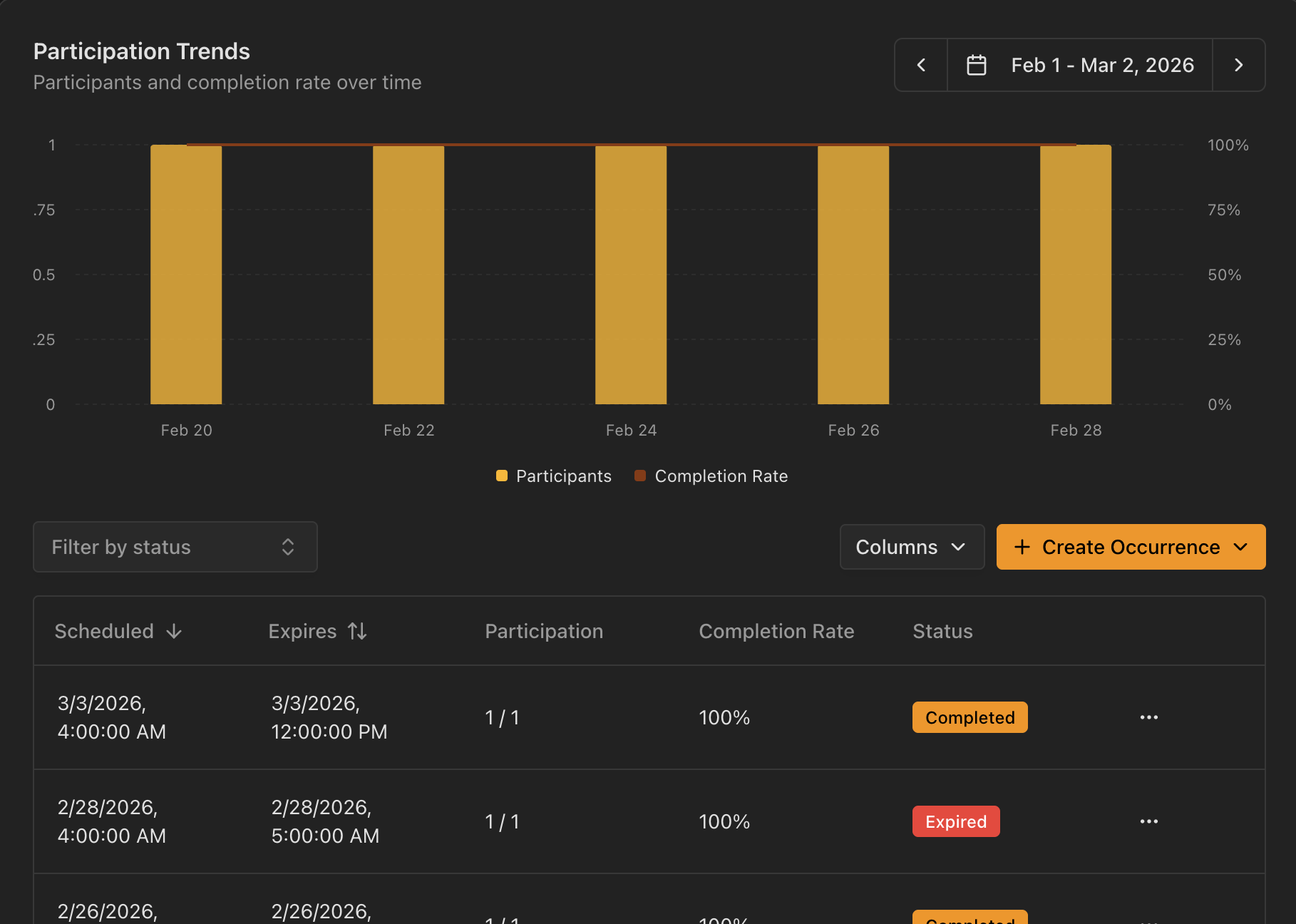This screenshot has width=1296, height=924.
Task: Click the Completed status badge
Action: [x=970, y=717]
